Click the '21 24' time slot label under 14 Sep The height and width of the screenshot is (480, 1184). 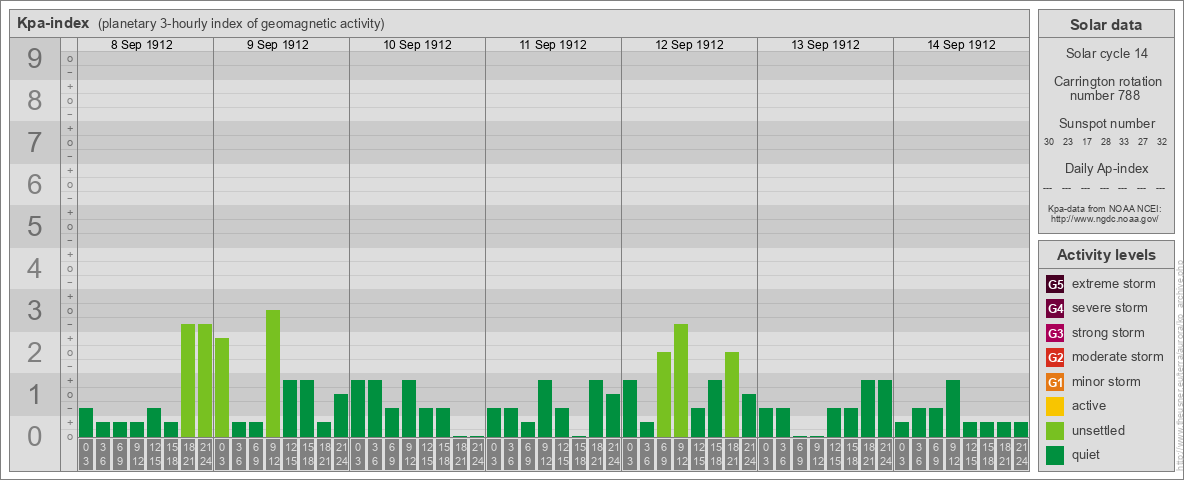pyautogui.click(x=1021, y=454)
